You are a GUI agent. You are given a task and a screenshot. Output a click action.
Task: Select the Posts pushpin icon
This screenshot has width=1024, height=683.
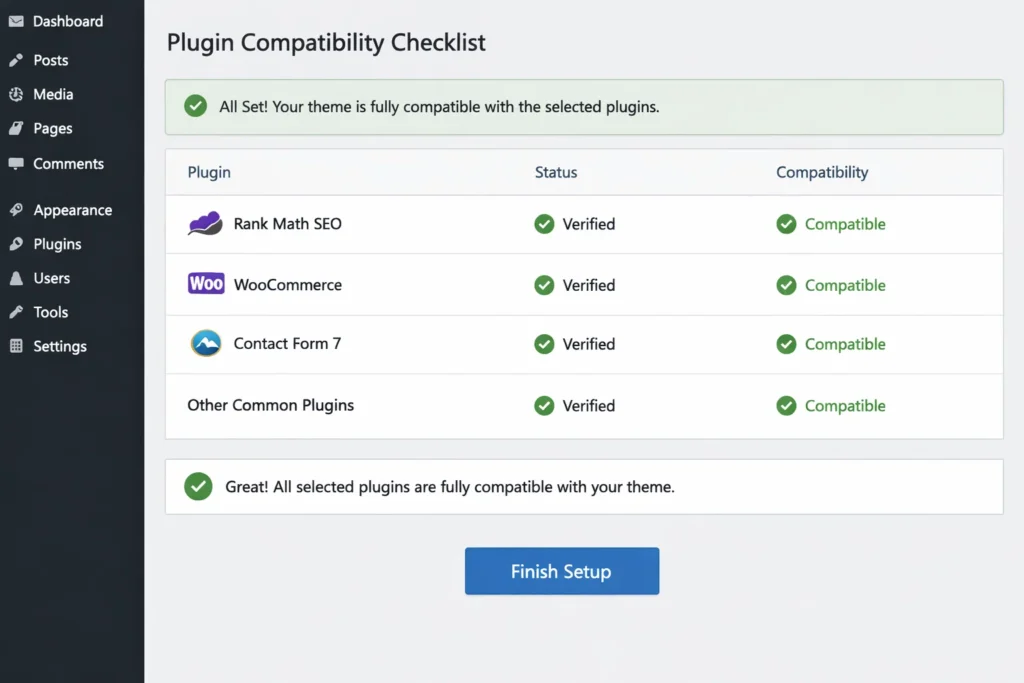tap(15, 60)
